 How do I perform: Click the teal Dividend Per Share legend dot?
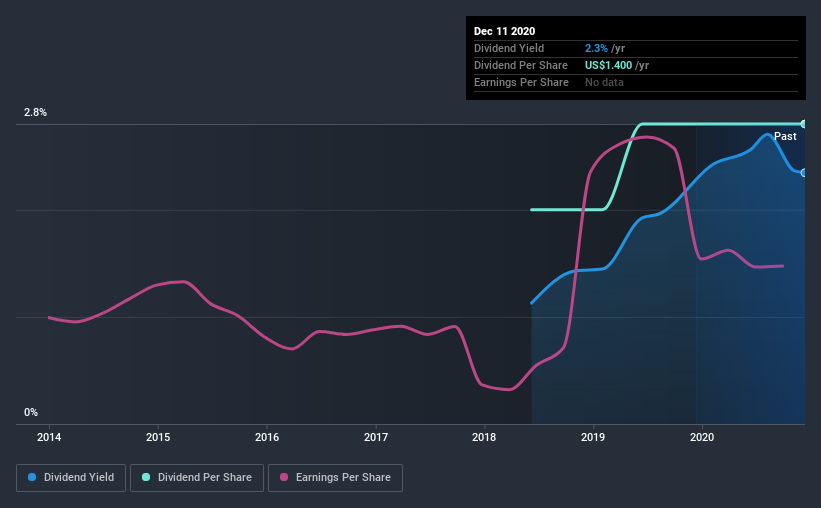tap(146, 477)
